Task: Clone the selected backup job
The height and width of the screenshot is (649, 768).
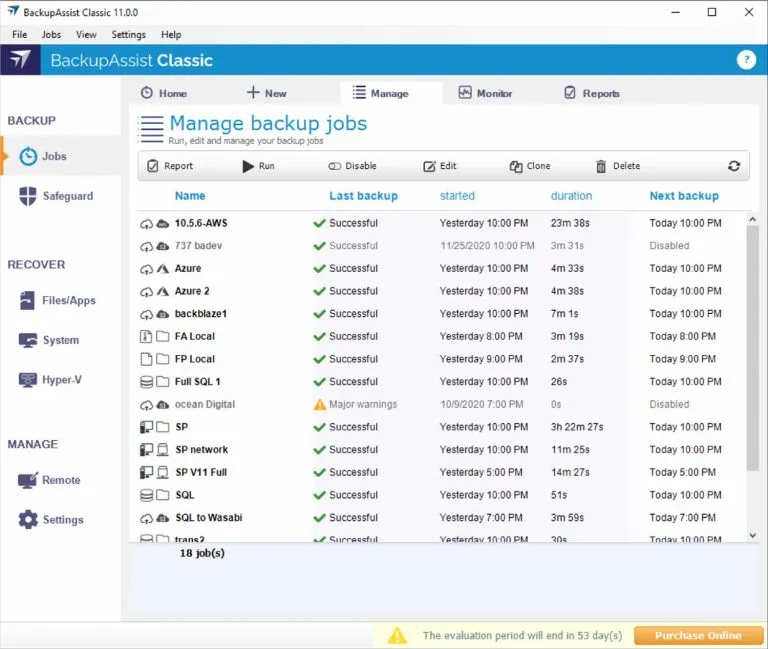Action: click(x=529, y=166)
